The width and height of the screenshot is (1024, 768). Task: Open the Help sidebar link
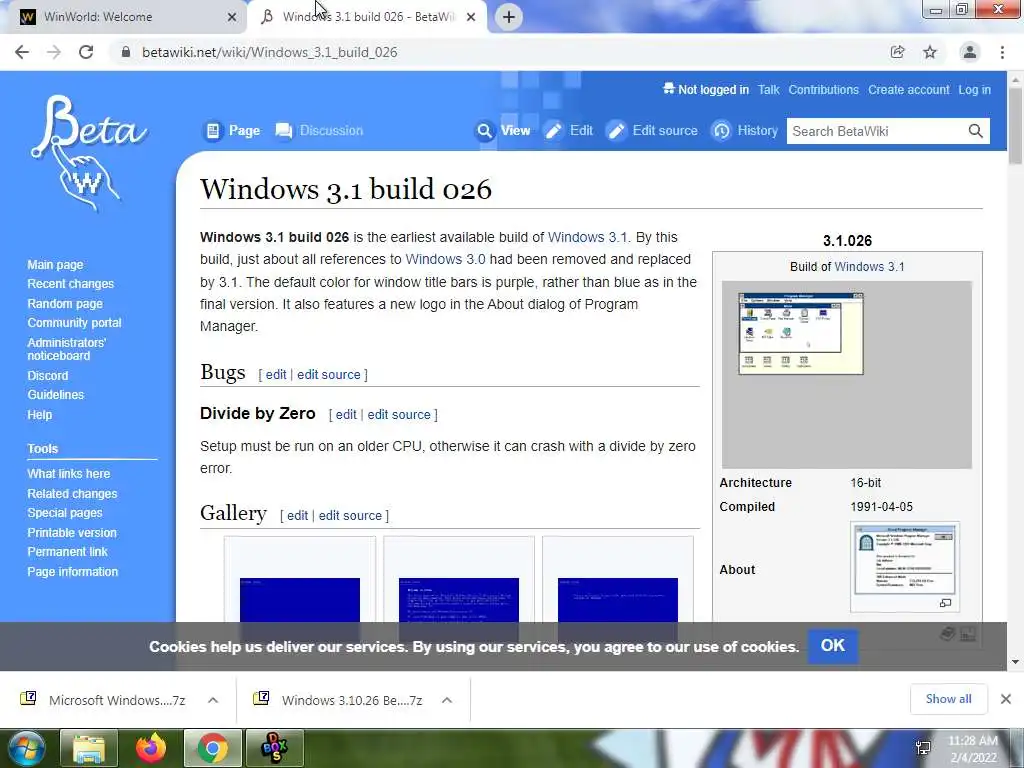pos(40,415)
